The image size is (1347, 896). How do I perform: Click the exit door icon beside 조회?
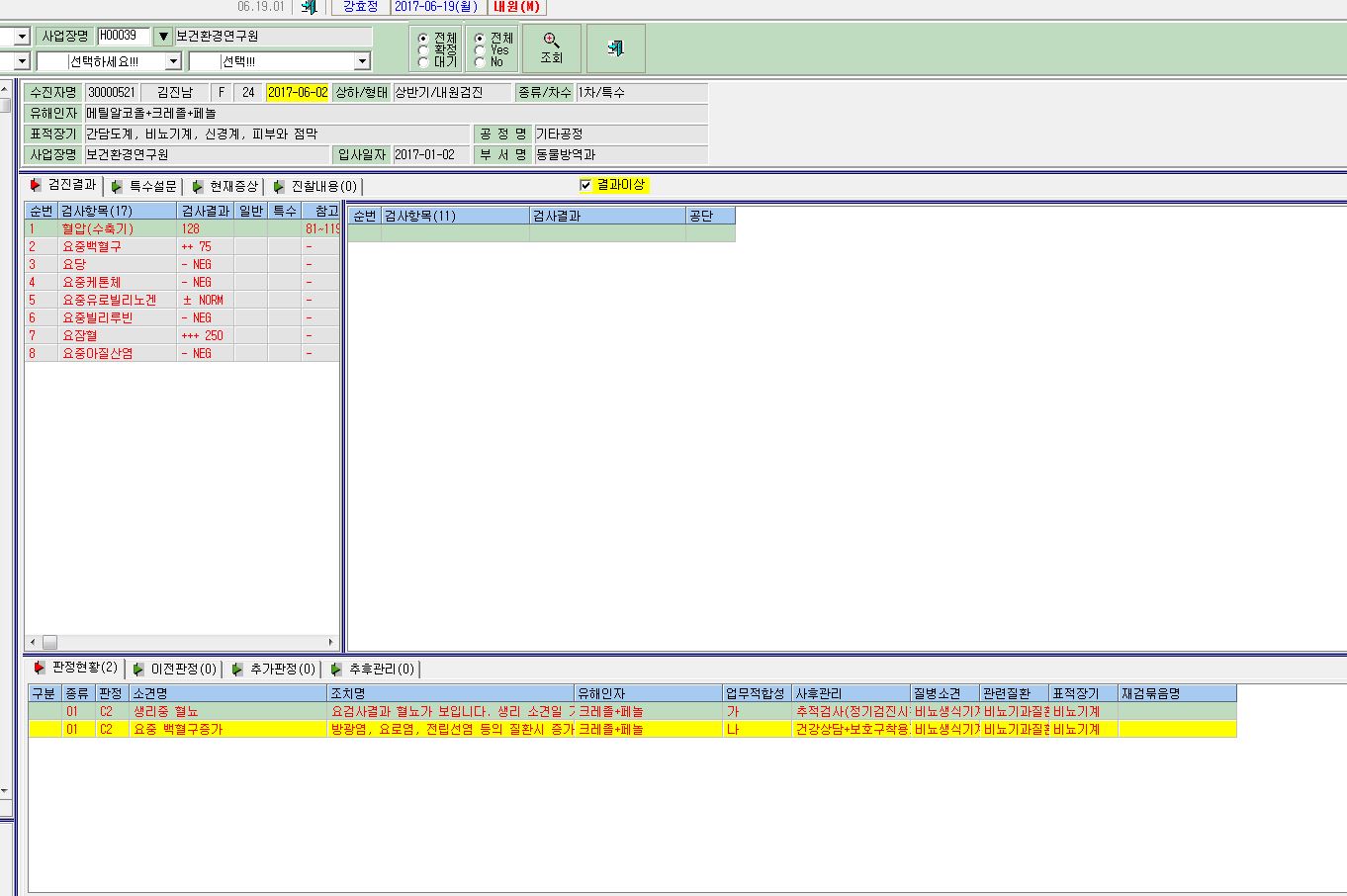(615, 48)
